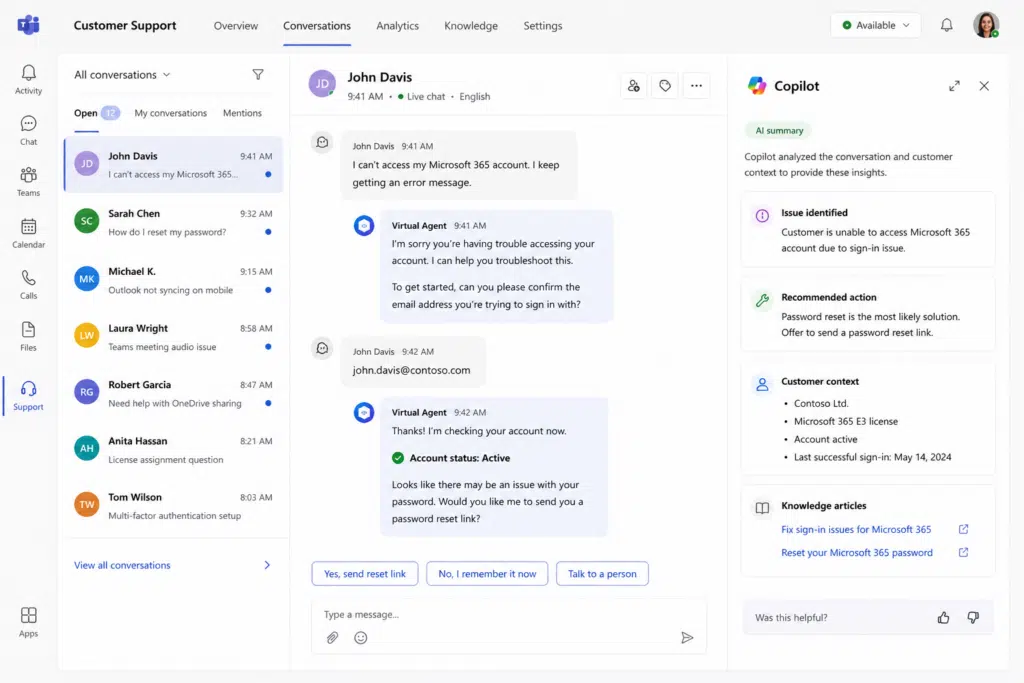Open the Settings tab
Image resolution: width=1024 pixels, height=683 pixels.
click(x=543, y=25)
